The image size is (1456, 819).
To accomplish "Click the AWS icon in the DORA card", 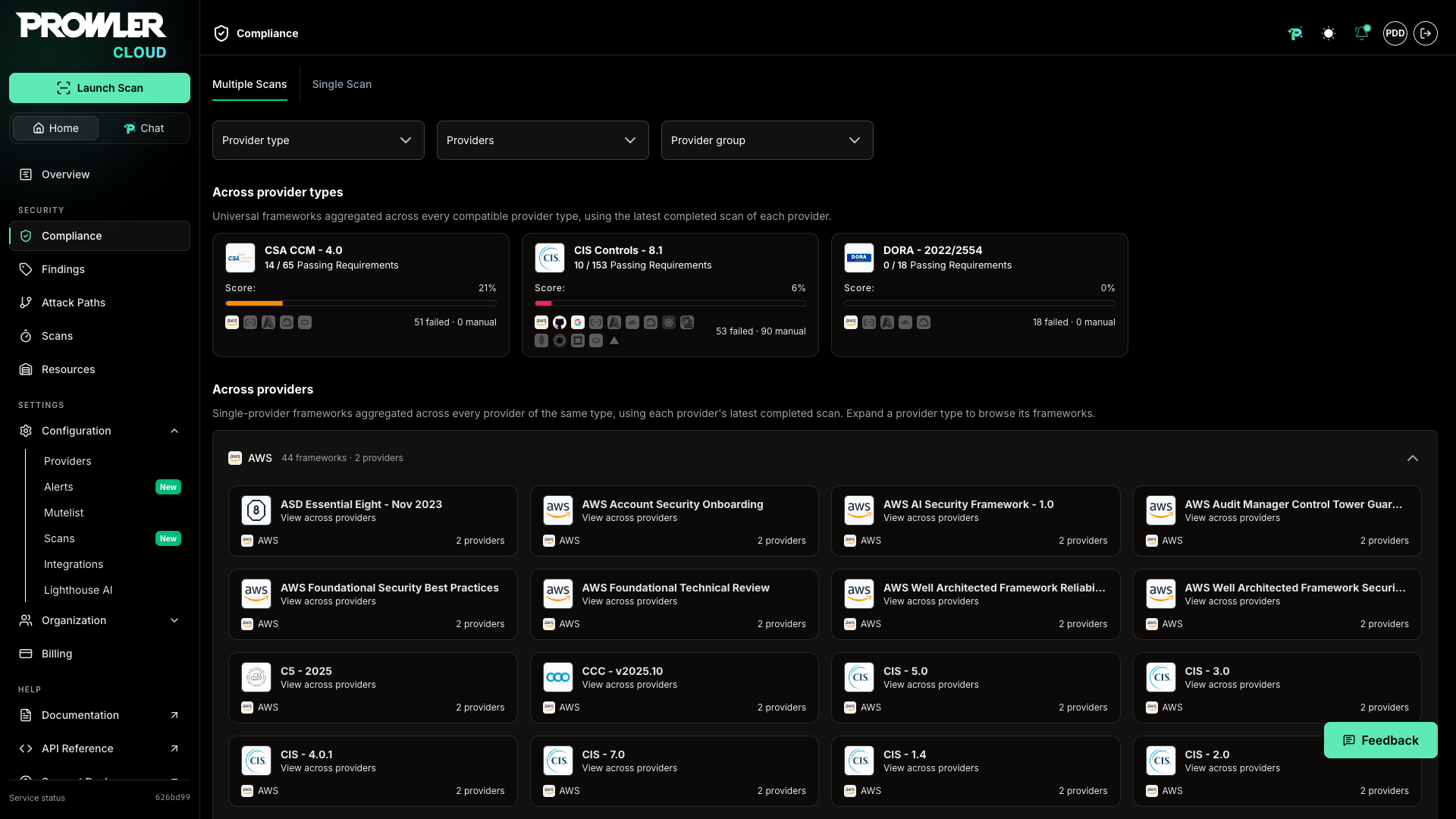I will 851,322.
